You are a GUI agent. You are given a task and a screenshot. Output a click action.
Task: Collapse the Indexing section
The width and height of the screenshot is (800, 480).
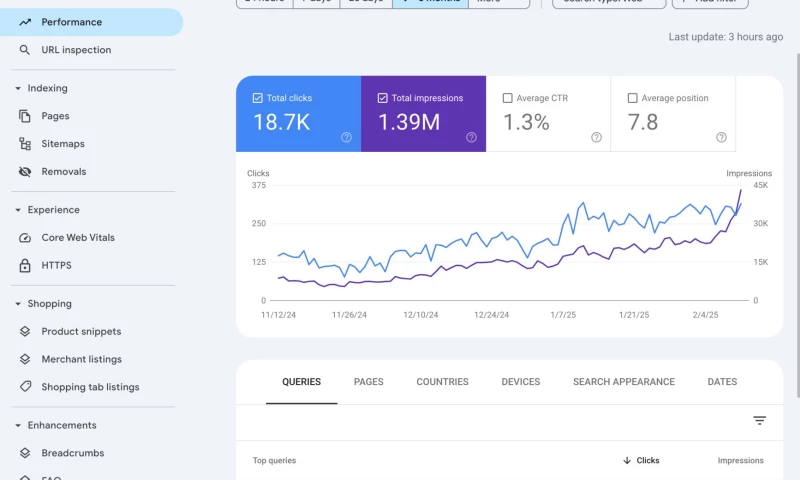click(x=18, y=88)
